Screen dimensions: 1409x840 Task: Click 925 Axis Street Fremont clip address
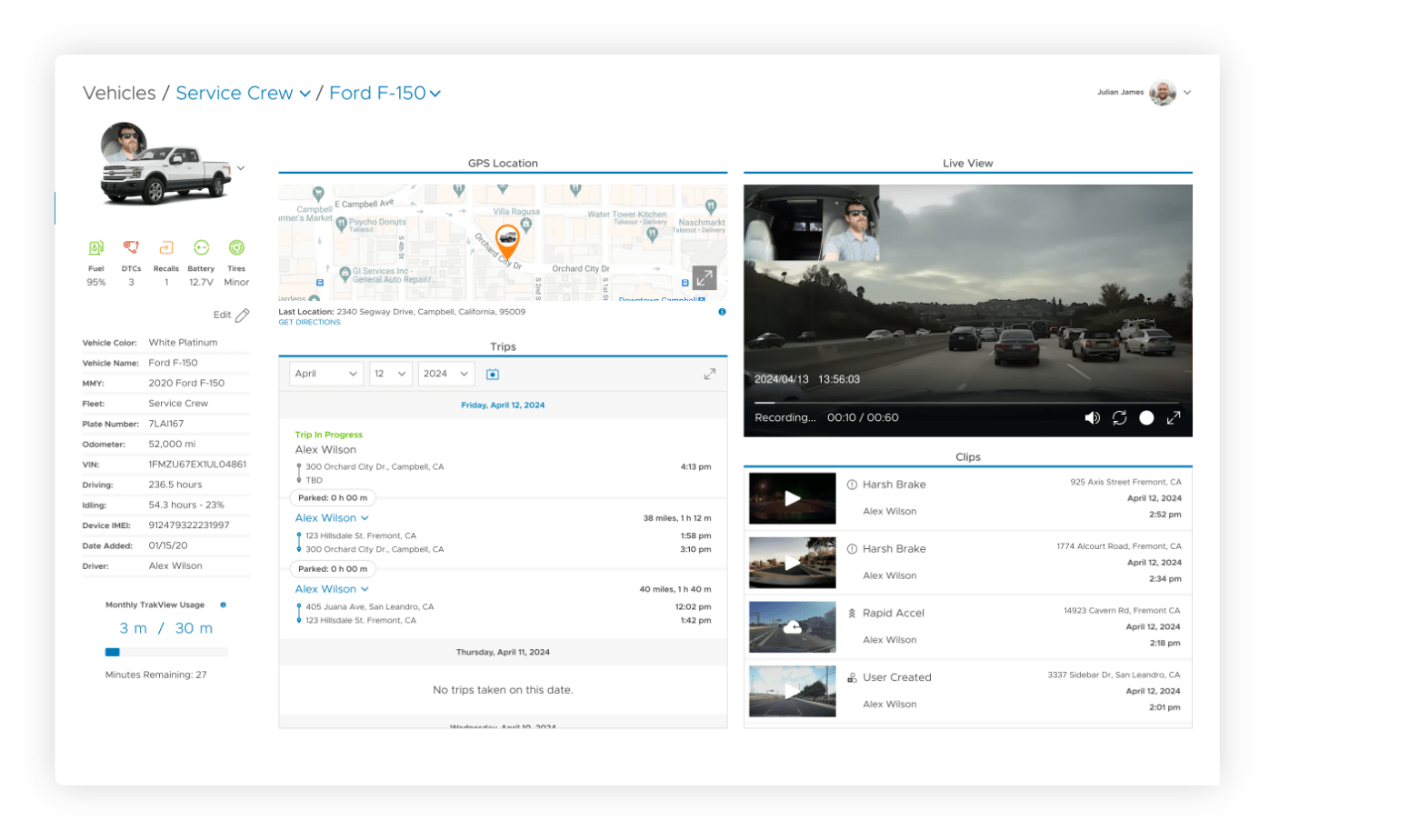point(1125,483)
